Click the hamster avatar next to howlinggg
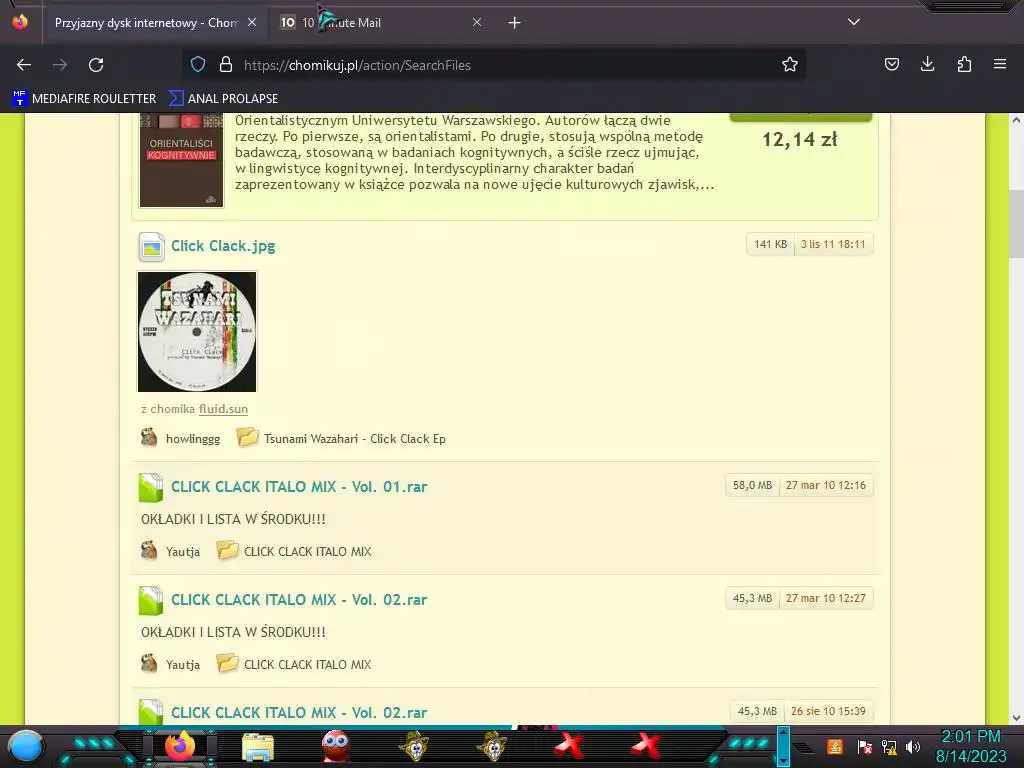 tap(149, 437)
